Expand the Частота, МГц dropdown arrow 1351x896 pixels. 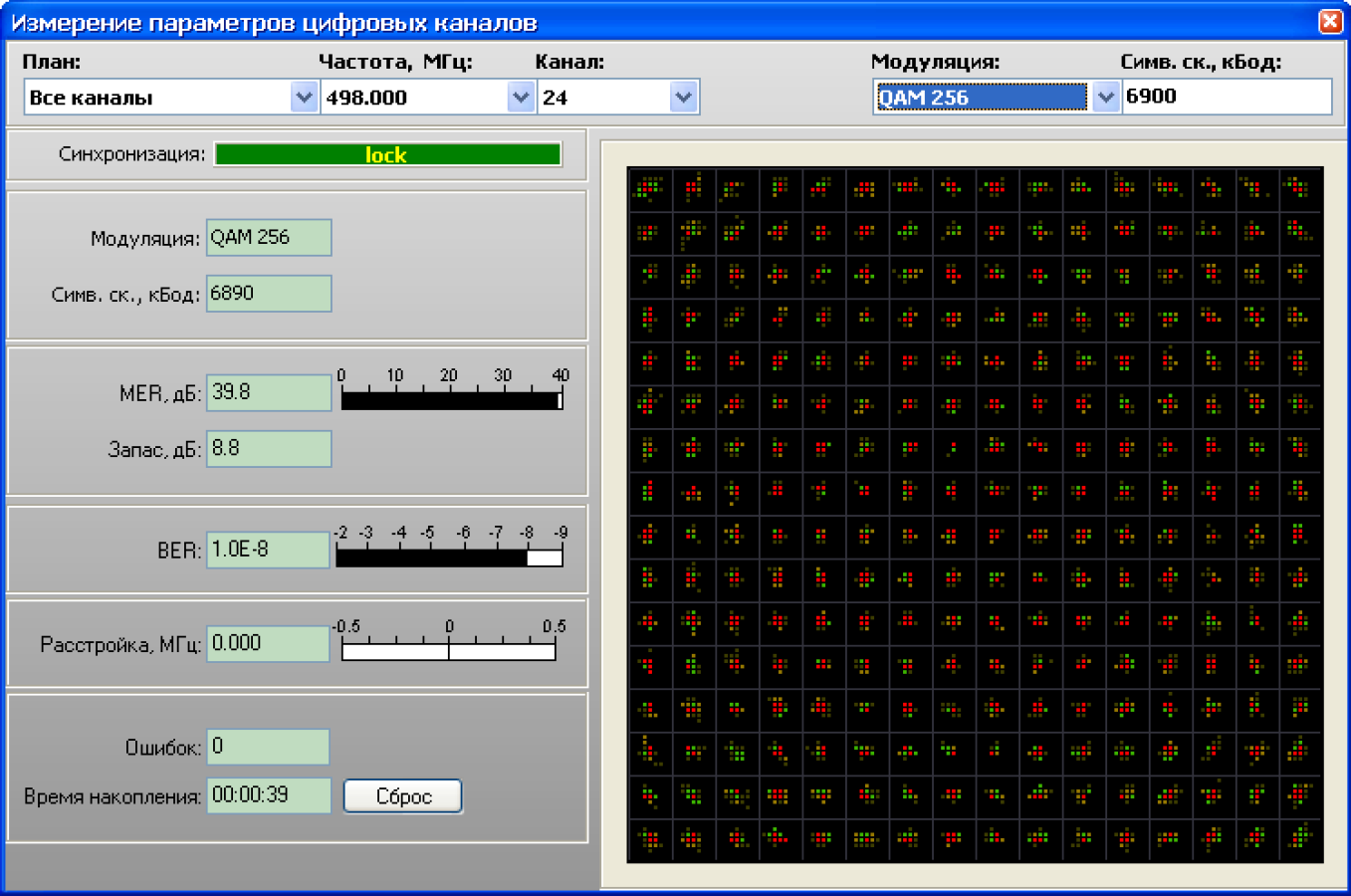[521, 98]
